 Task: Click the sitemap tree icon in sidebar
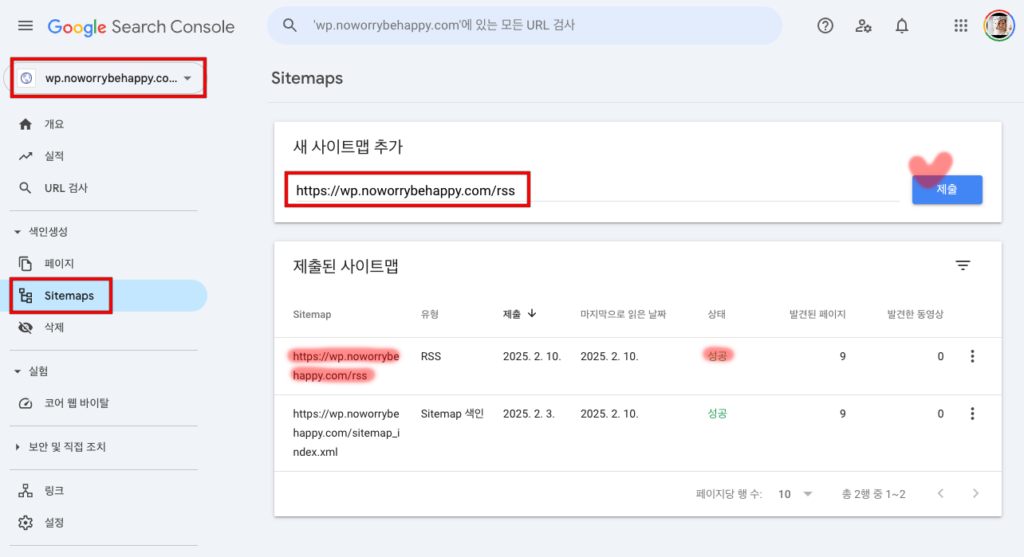[25, 296]
